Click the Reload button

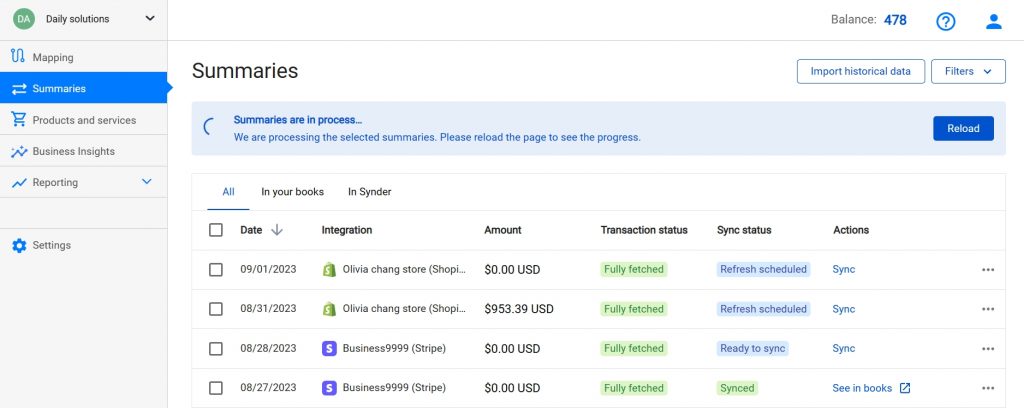tap(963, 129)
